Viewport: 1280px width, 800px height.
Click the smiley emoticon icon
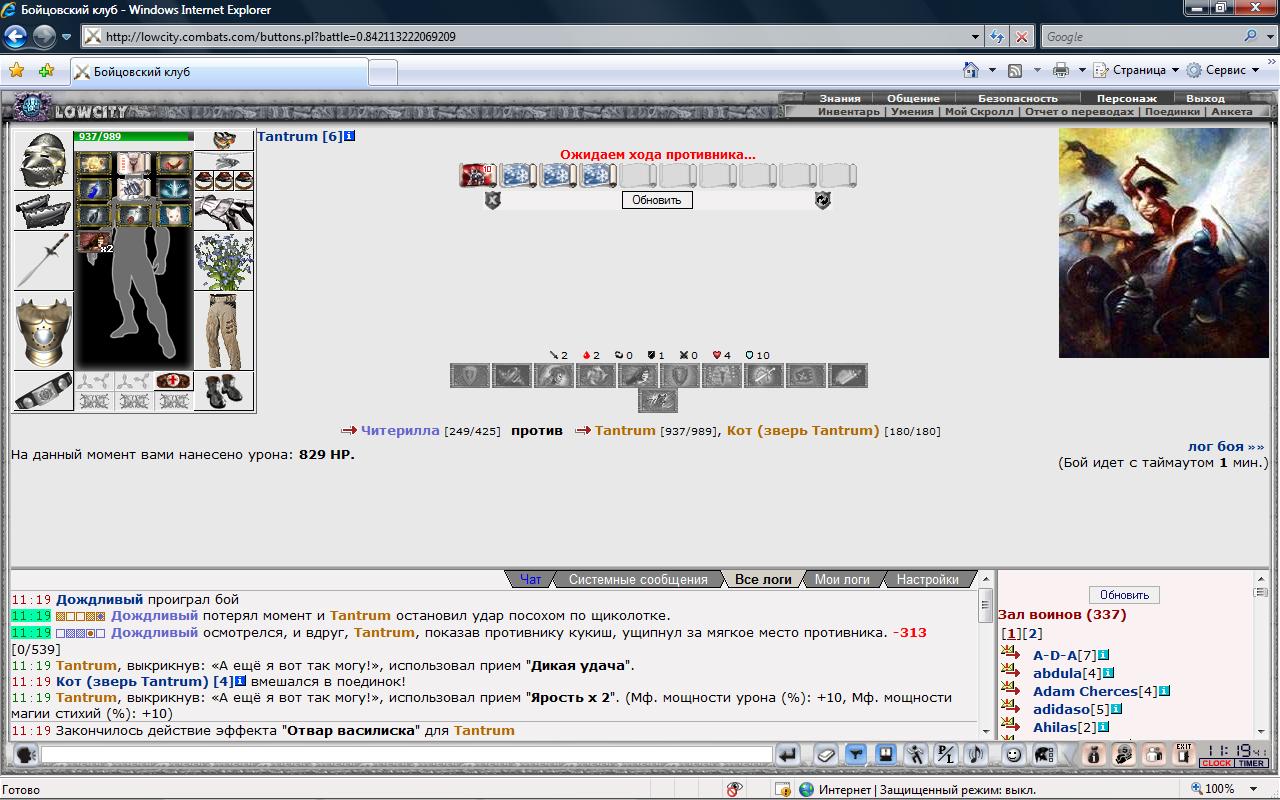[x=1014, y=755]
